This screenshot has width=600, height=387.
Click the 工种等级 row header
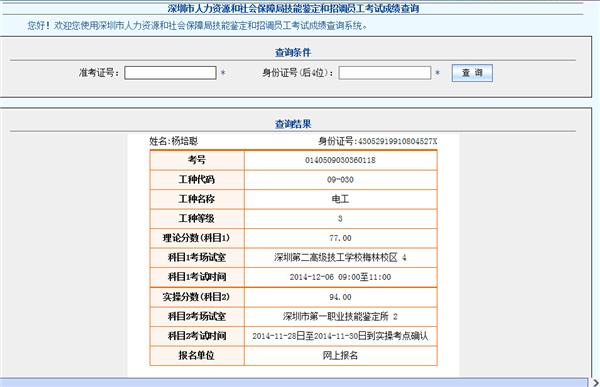pyautogui.click(x=197, y=219)
